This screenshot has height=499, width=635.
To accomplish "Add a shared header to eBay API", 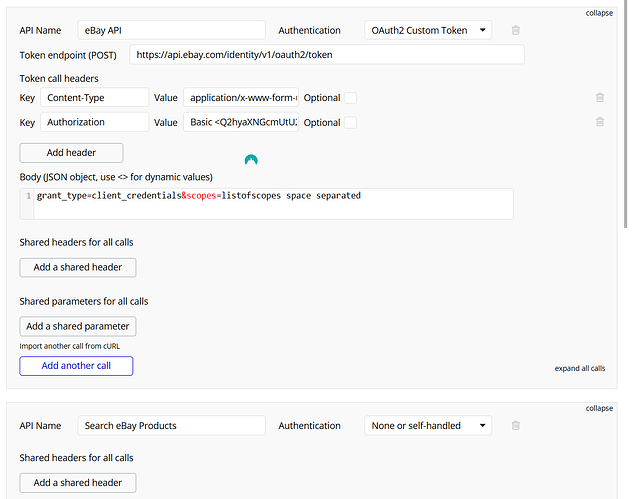I will (78, 267).
